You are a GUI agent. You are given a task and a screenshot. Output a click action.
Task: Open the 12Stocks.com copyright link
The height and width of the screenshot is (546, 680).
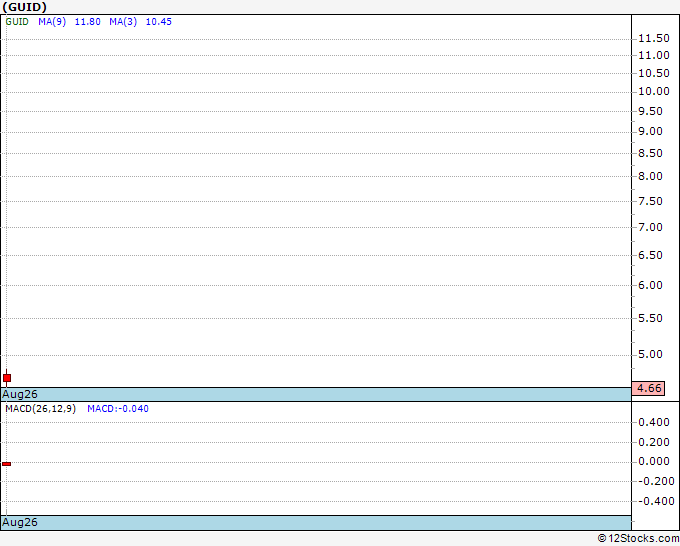(638, 538)
